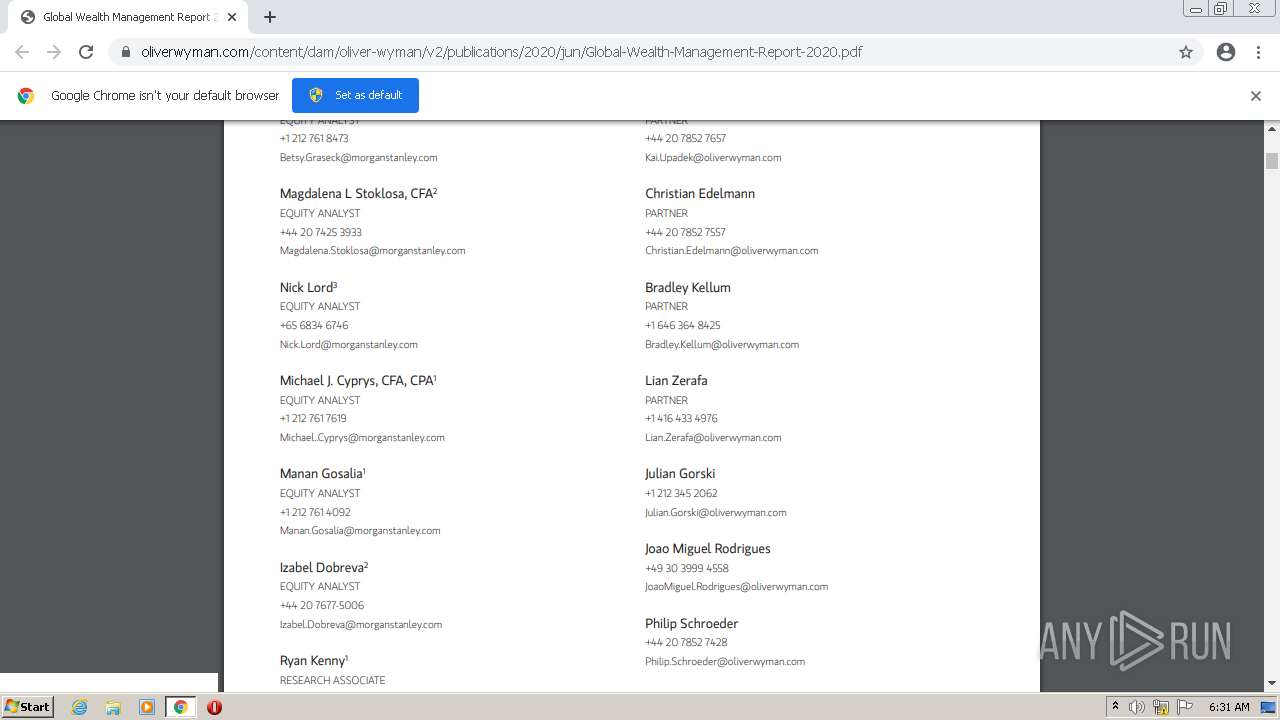Click phone number +1 416 433 4976
Image resolution: width=1280 pixels, height=720 pixels.
click(681, 418)
